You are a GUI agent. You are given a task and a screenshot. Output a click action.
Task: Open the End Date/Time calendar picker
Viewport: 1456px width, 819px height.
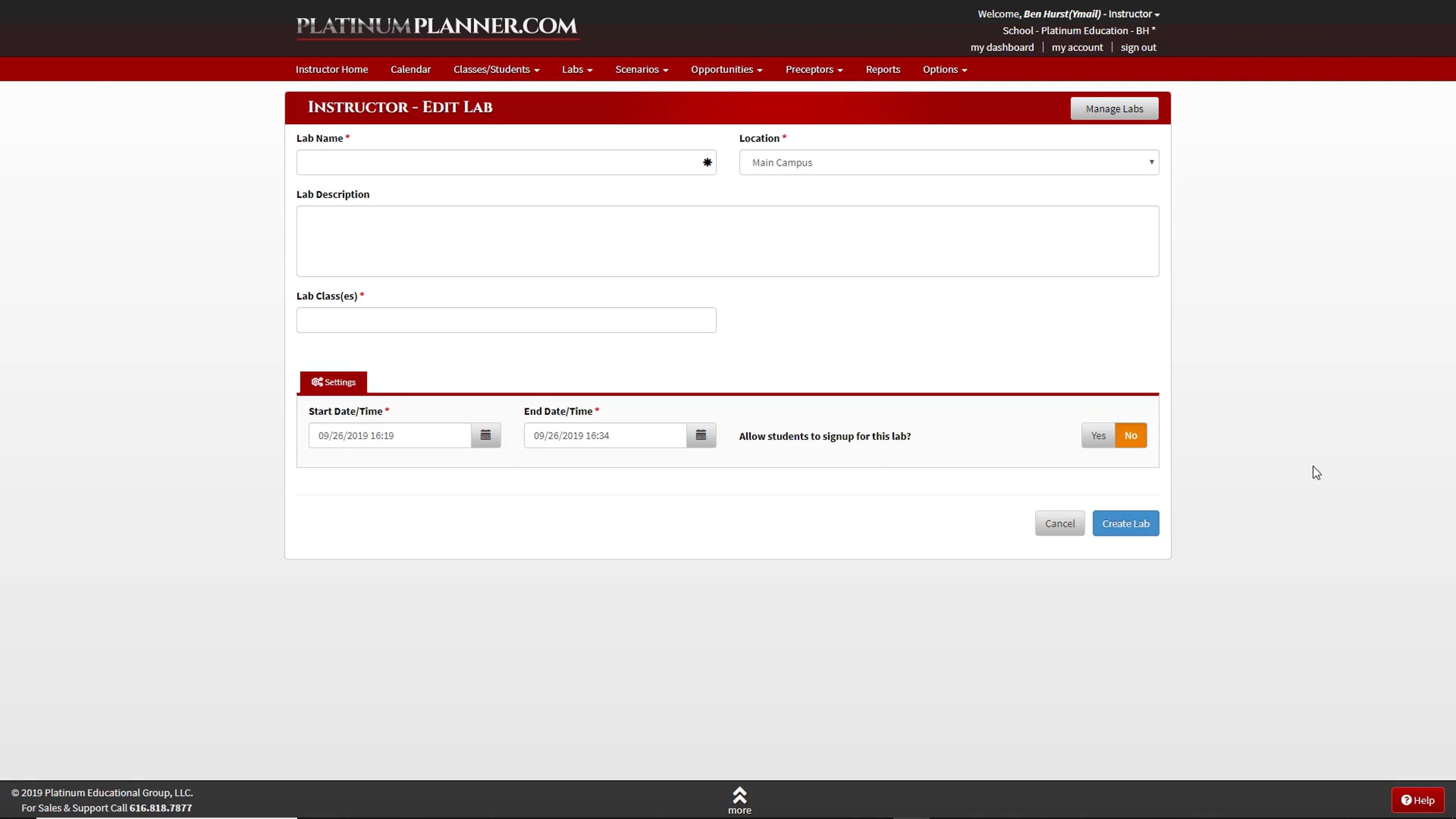pyautogui.click(x=701, y=435)
